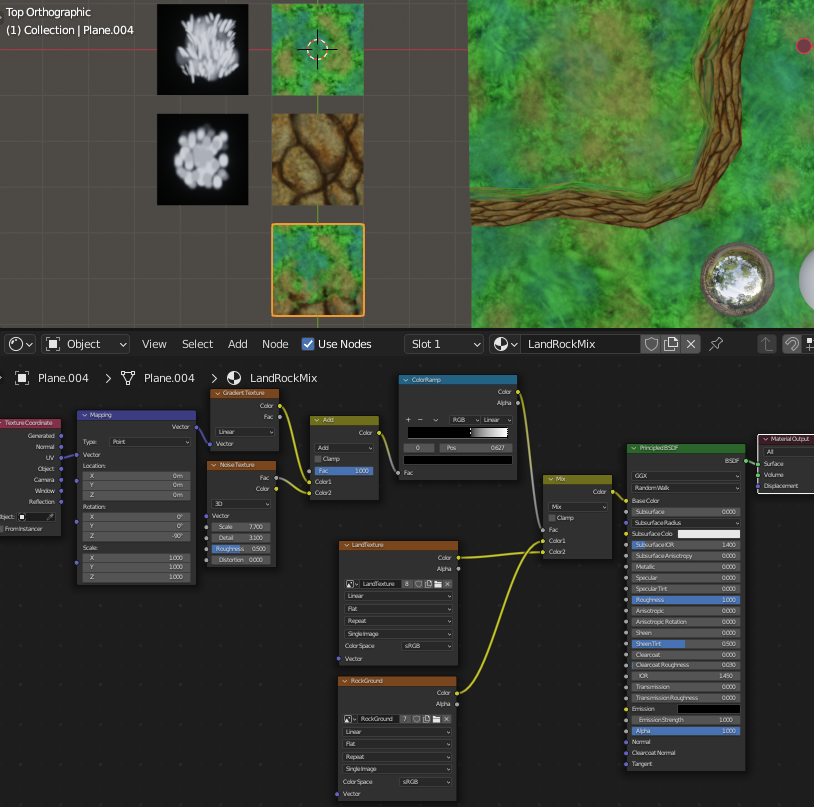Click the Plane.004 mesh data icon in breadcrumb
The image size is (814, 807).
click(128, 378)
